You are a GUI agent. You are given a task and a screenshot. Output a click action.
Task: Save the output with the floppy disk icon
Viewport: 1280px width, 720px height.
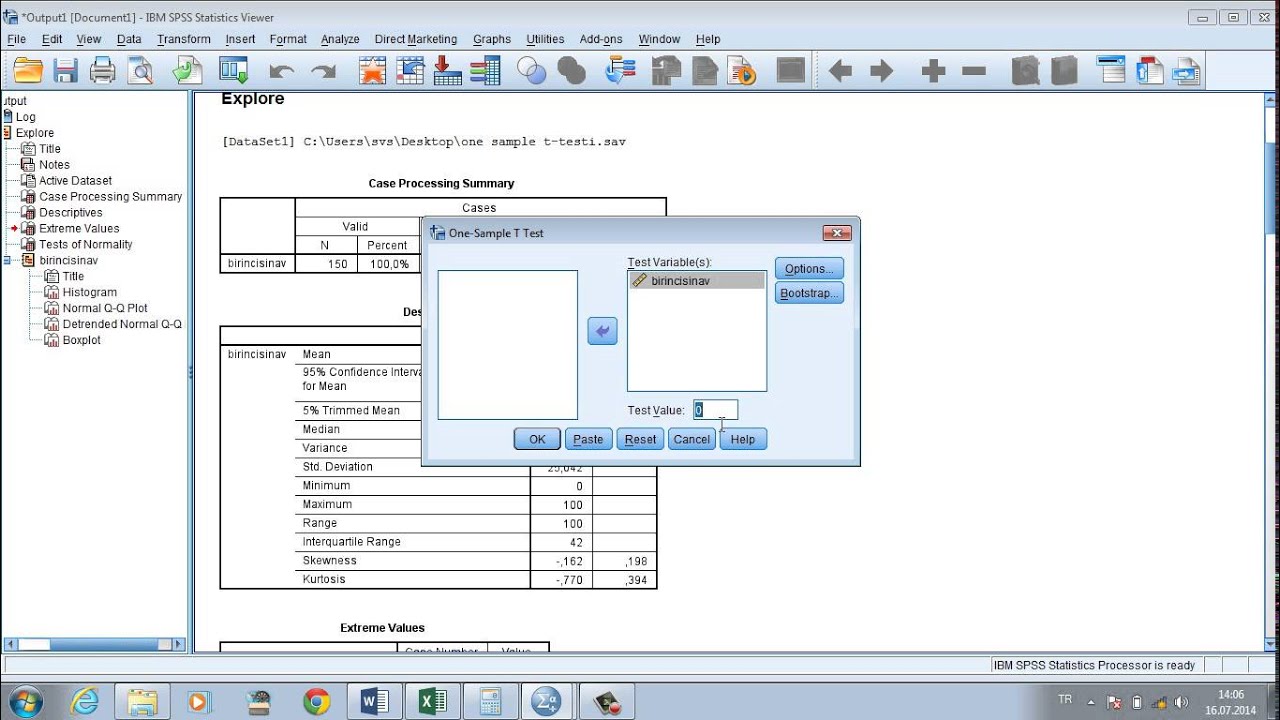point(66,71)
